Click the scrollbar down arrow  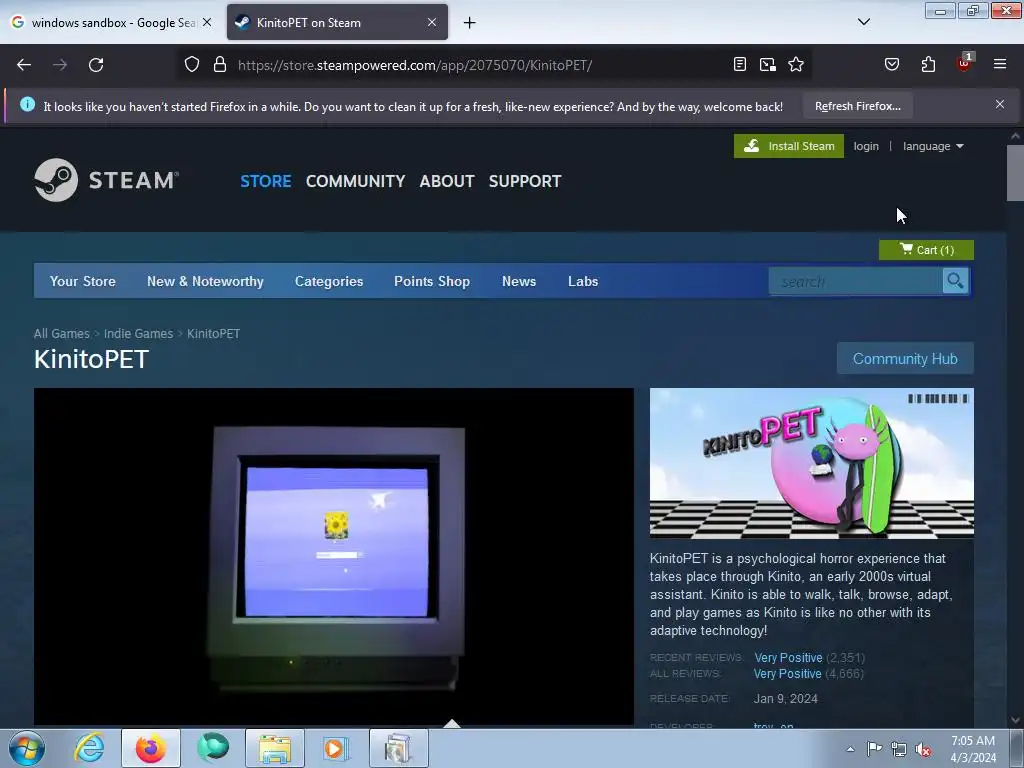pyautogui.click(x=1015, y=720)
